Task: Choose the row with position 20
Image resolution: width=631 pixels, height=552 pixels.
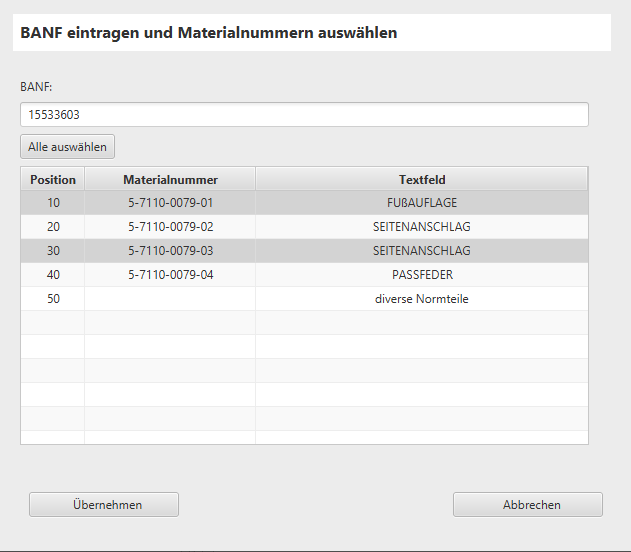Action: coord(53,227)
